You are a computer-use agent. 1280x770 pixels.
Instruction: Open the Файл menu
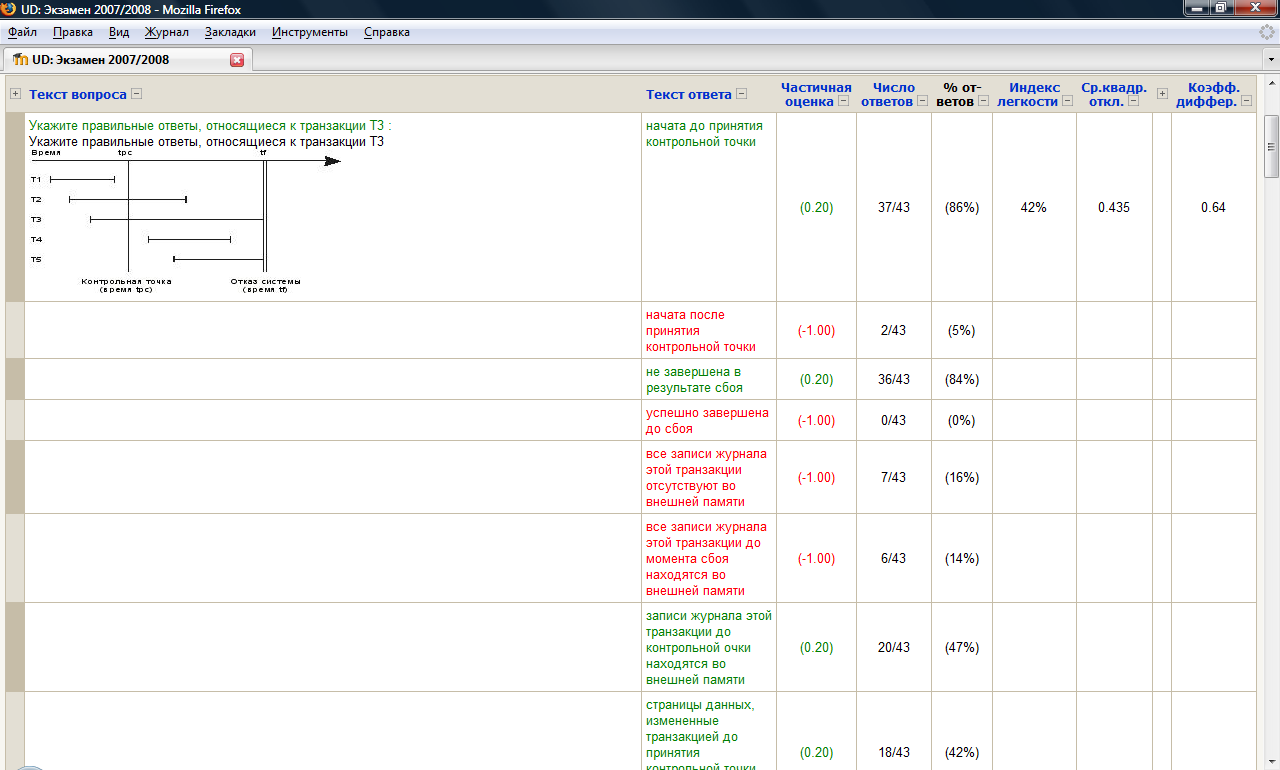[22, 32]
